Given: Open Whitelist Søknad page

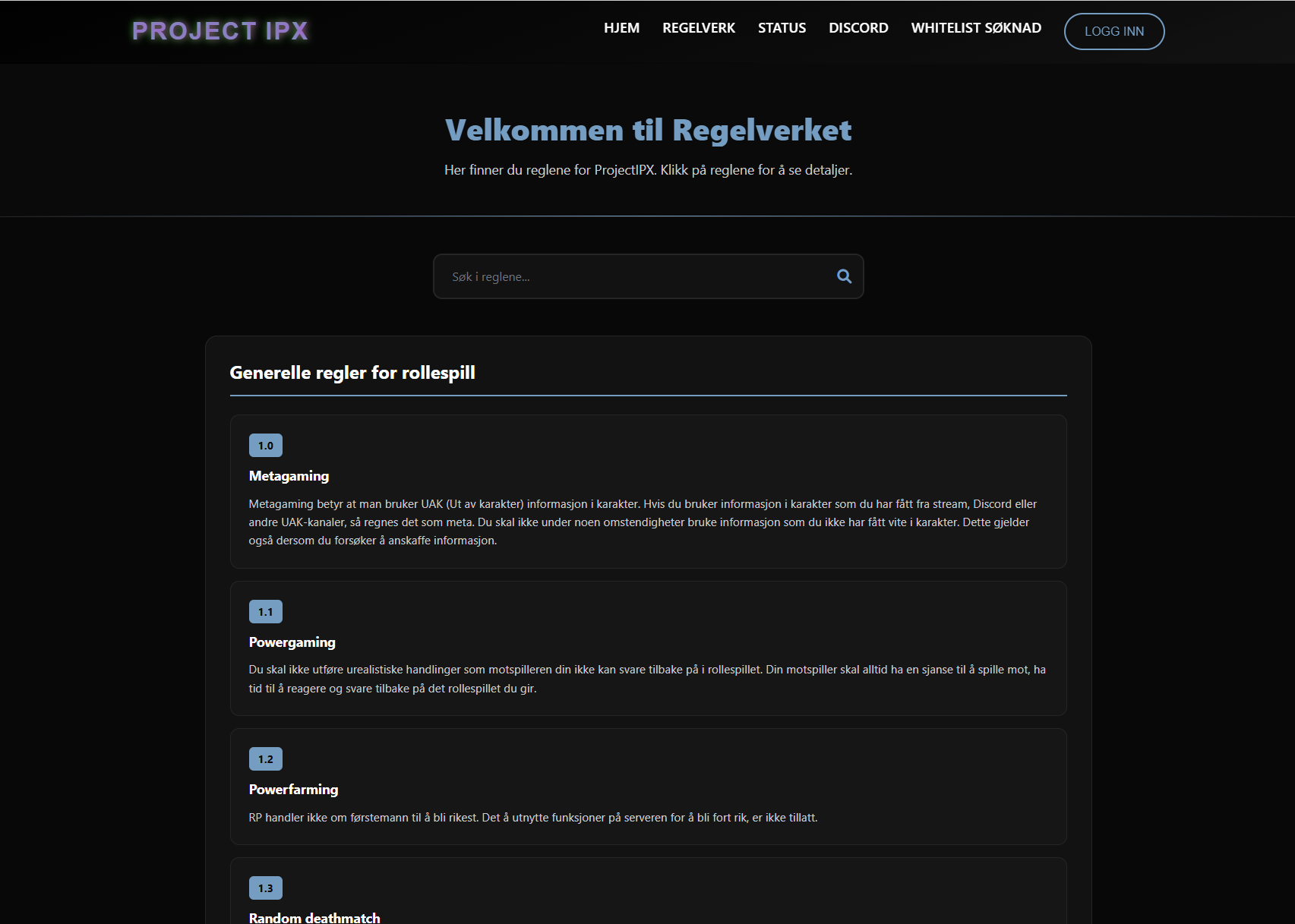Looking at the screenshot, I should (976, 28).
